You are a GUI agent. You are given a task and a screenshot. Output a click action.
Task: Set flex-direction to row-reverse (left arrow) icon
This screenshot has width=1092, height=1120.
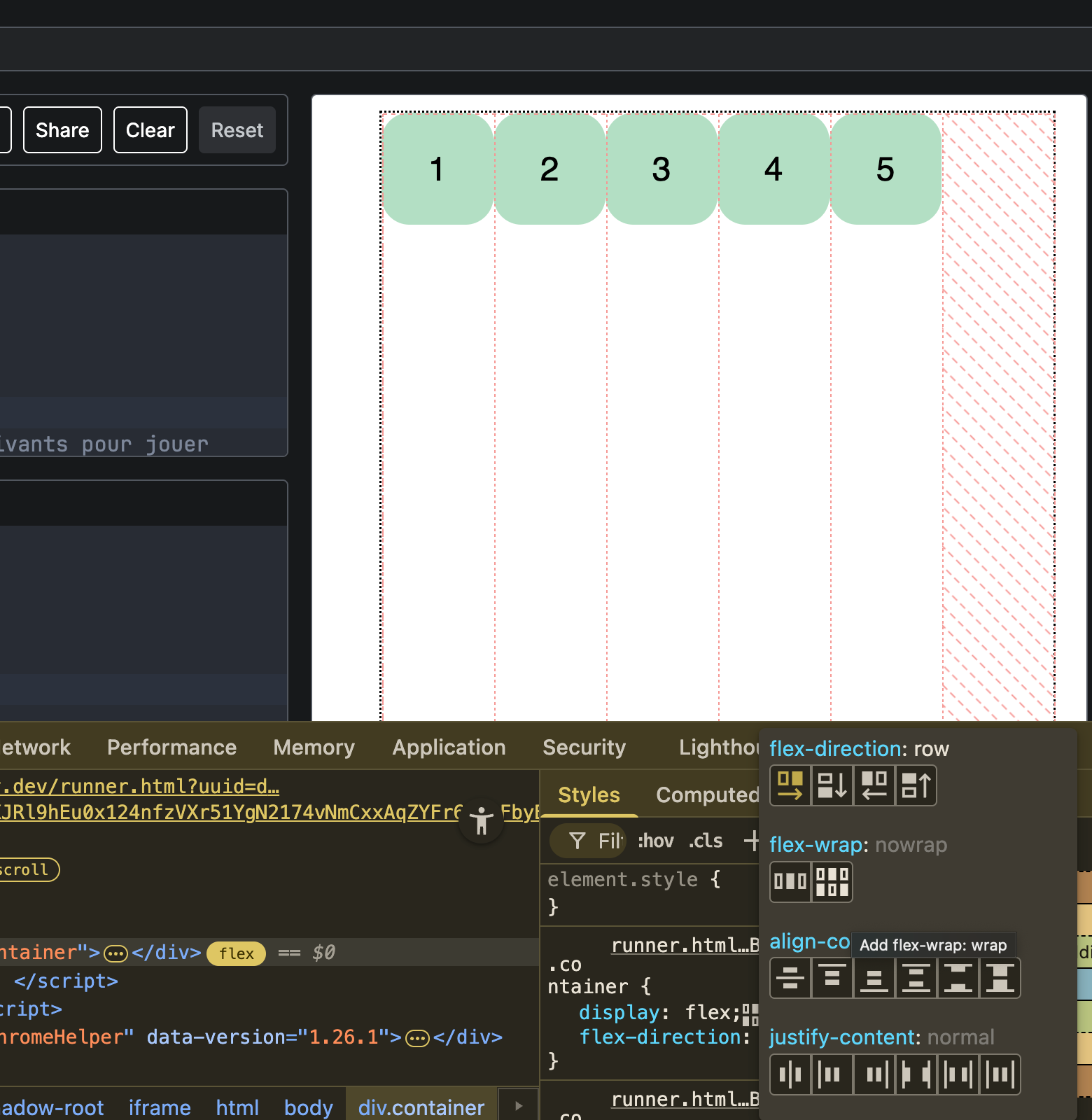(x=874, y=785)
